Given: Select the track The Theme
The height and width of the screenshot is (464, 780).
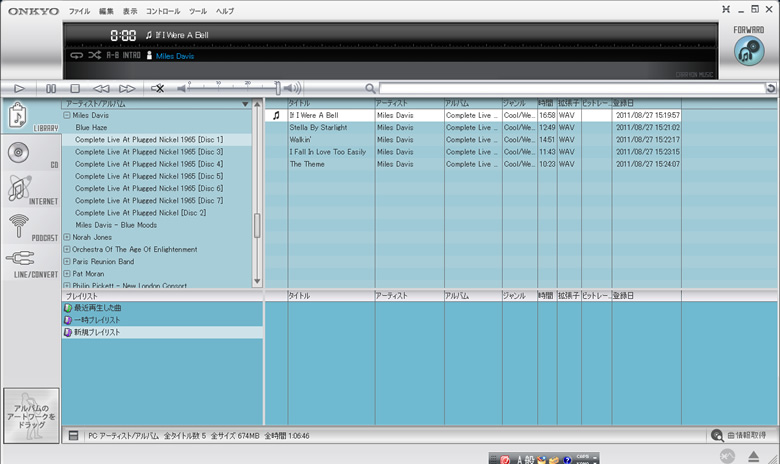Looking at the screenshot, I should 307,164.
